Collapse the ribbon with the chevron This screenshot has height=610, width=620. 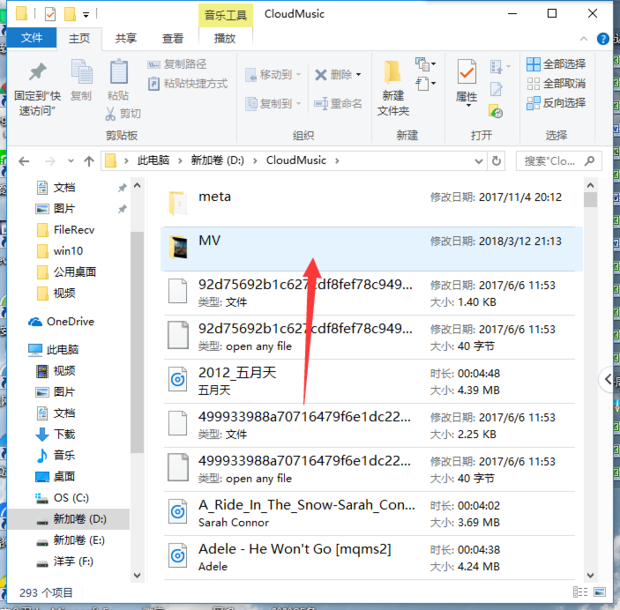coord(583,39)
